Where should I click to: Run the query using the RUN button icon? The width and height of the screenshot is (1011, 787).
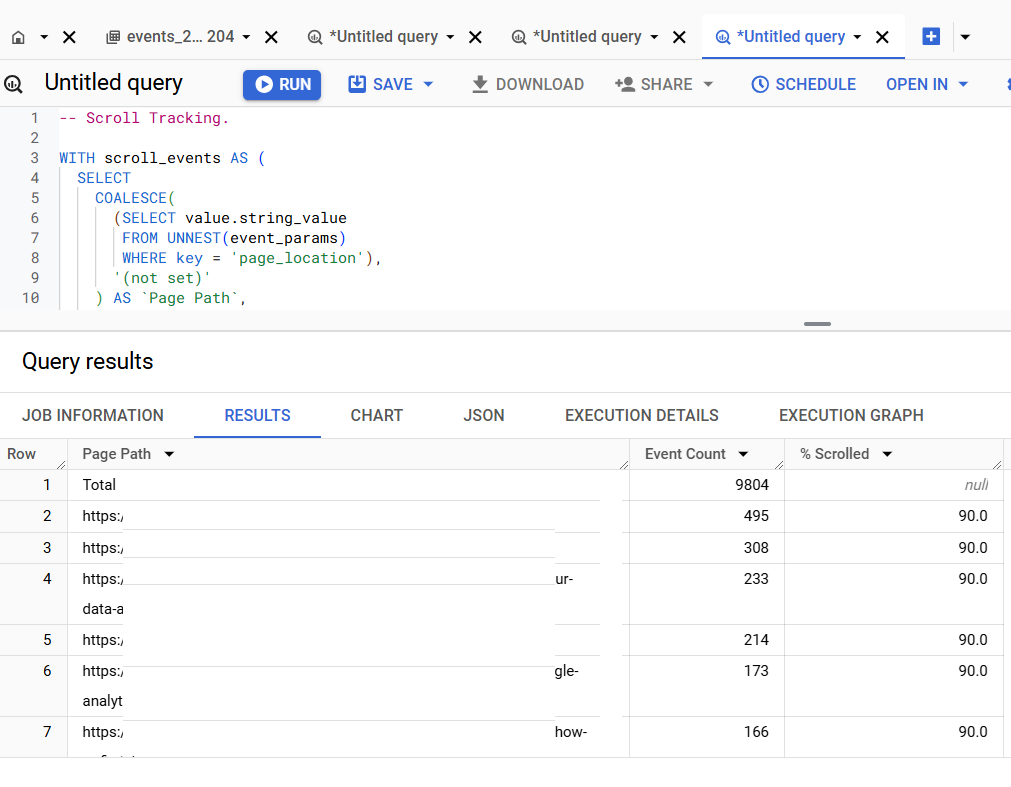pos(262,84)
